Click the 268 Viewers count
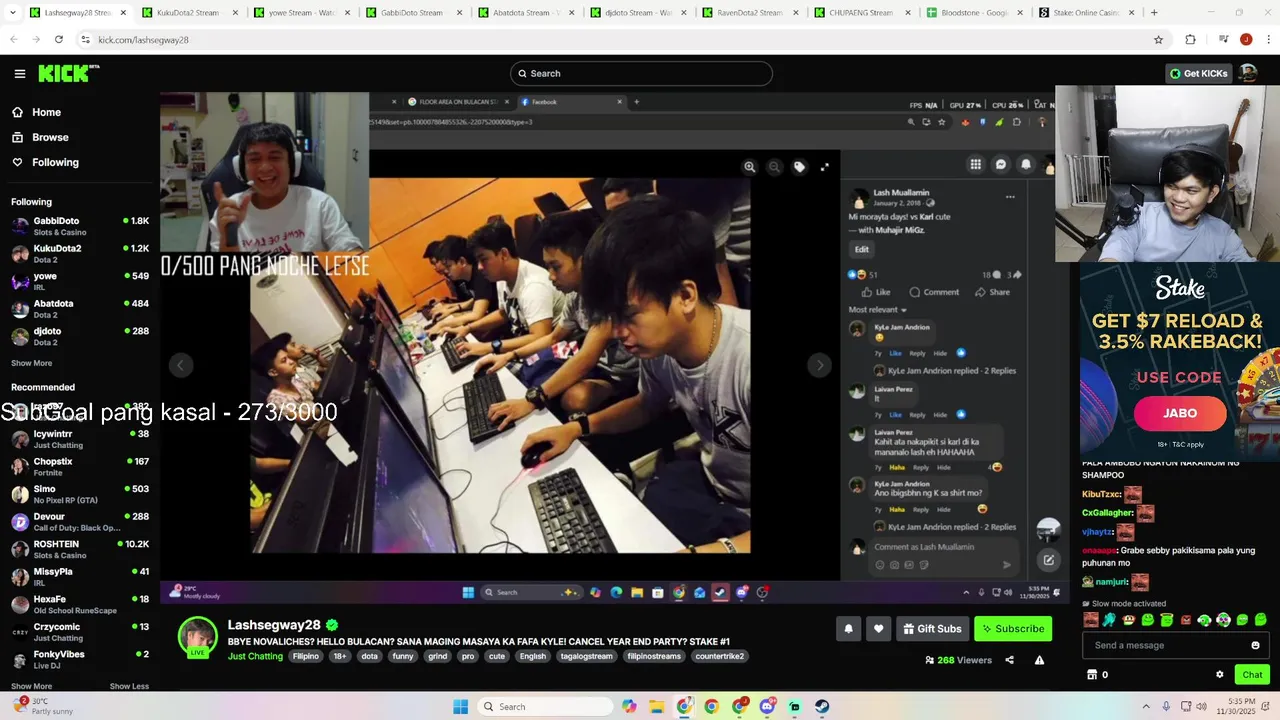Image resolution: width=1280 pixels, height=720 pixels. (958, 660)
